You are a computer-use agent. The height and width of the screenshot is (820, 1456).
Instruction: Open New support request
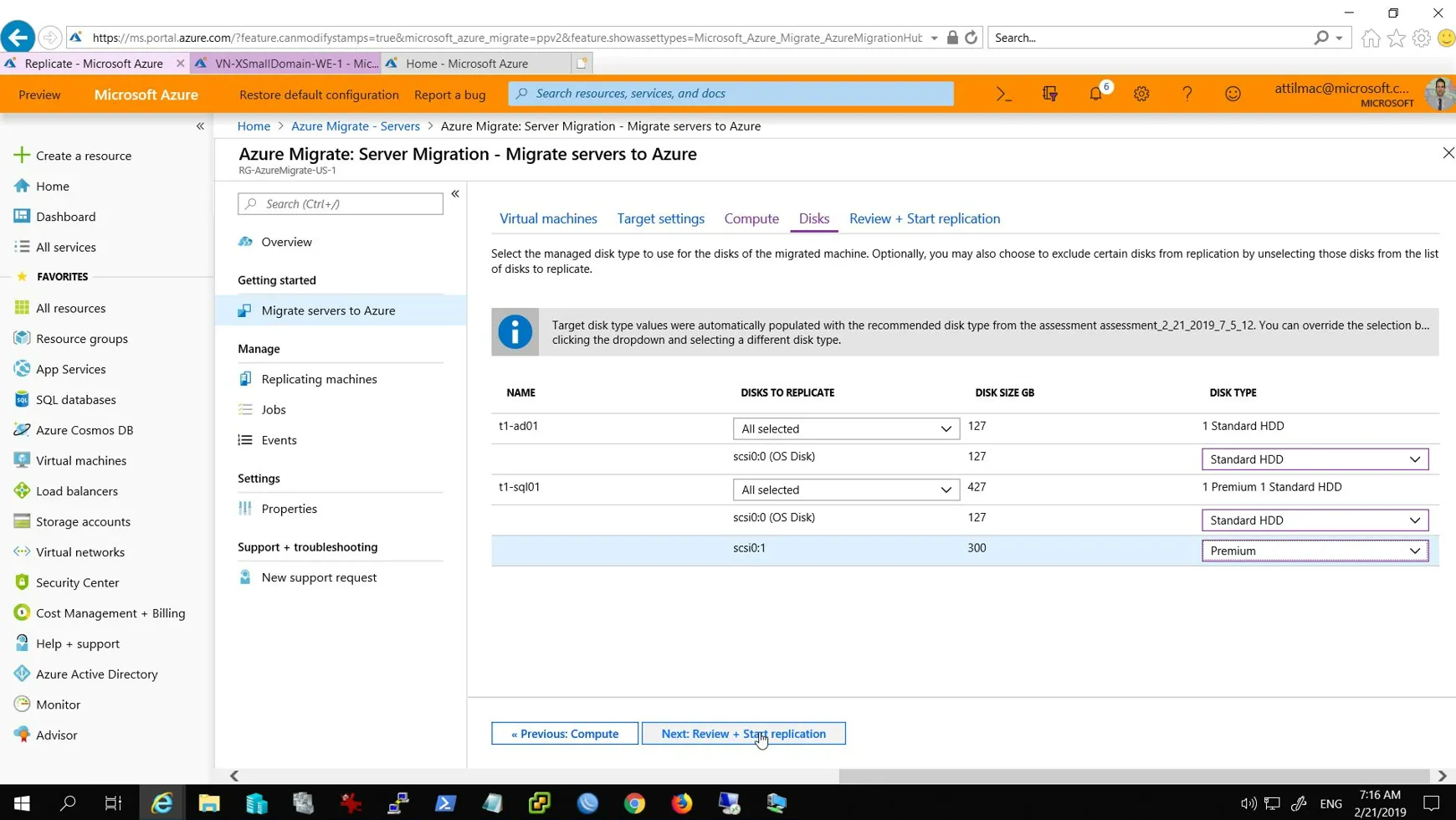click(x=319, y=577)
